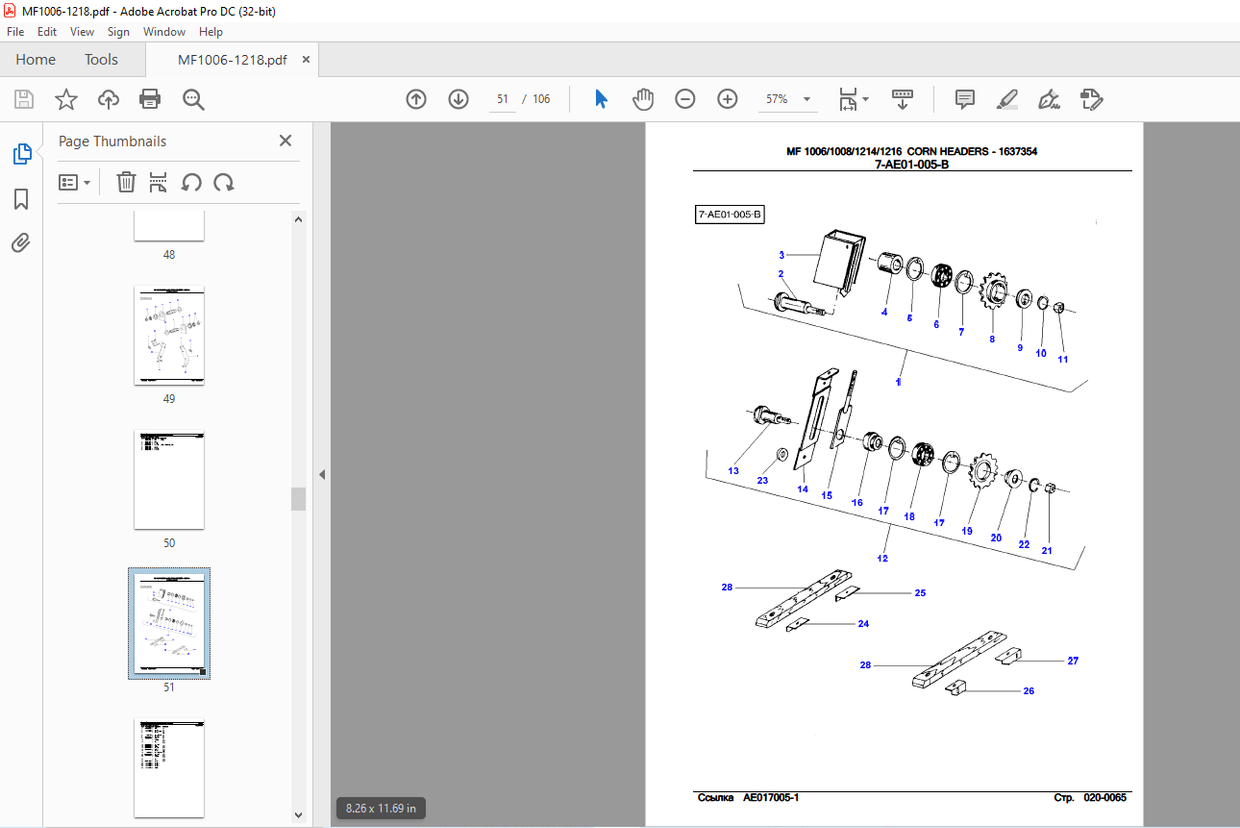Go to previous page using up arrow
The height and width of the screenshot is (828, 1240).
point(416,99)
